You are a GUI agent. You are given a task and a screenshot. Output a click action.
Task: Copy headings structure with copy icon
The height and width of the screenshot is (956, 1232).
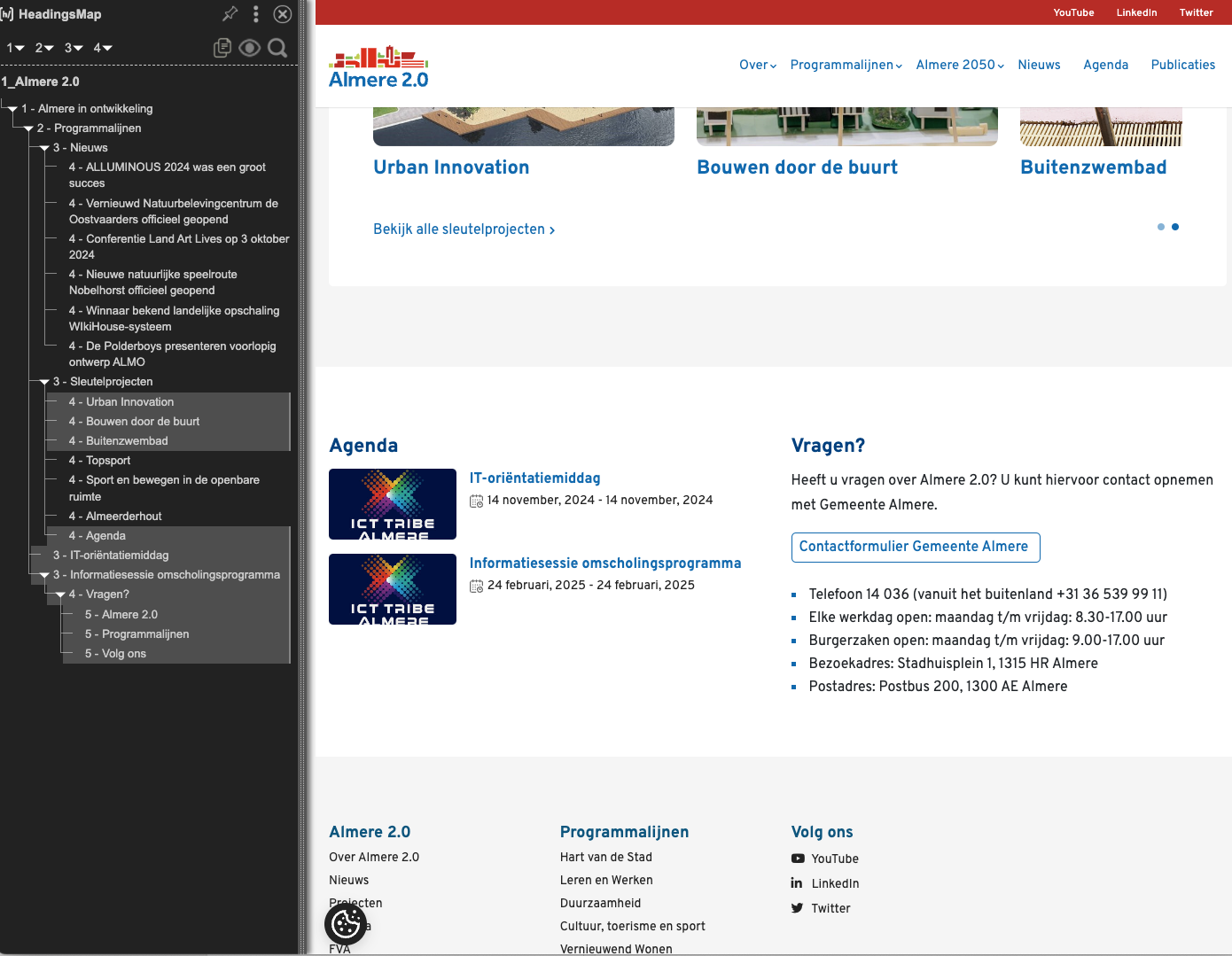coord(222,48)
